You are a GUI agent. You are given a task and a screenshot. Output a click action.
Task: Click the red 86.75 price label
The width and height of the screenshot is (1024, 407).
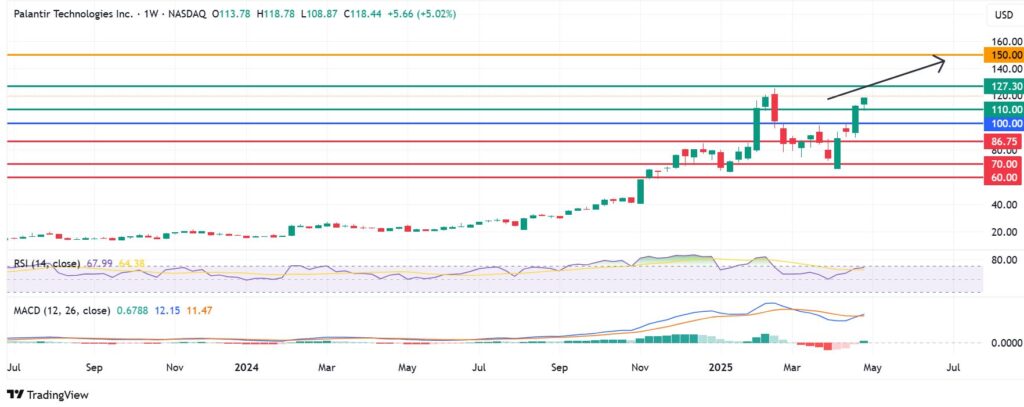point(1003,141)
